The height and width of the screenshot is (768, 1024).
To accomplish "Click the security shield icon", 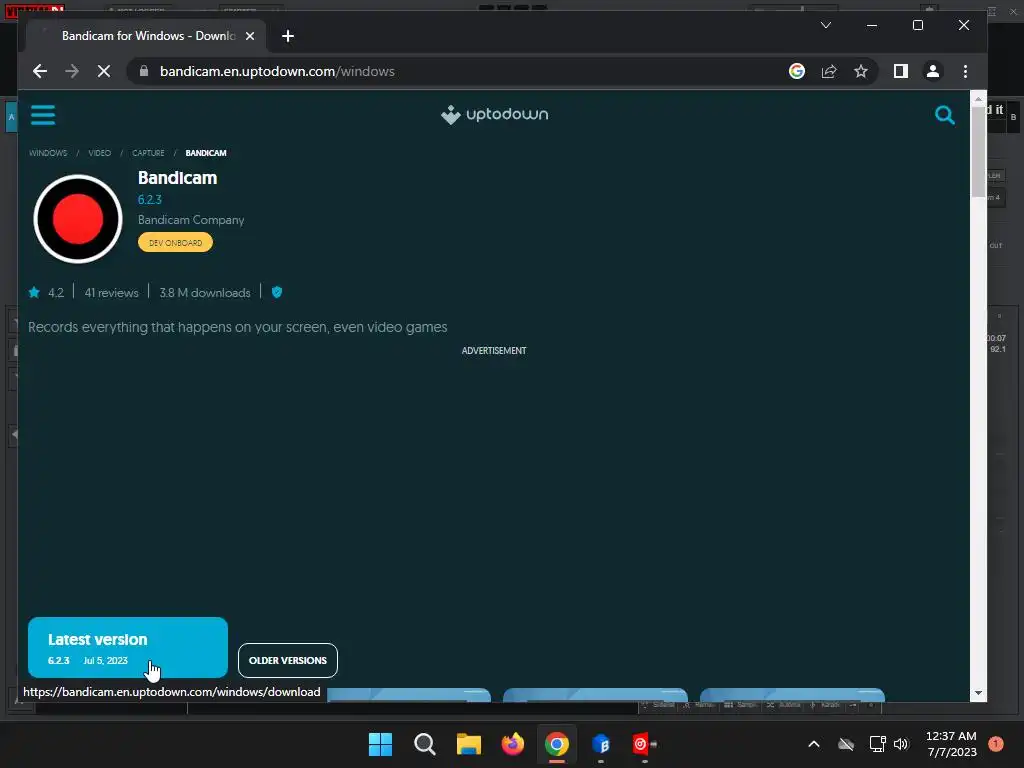I will 277,292.
